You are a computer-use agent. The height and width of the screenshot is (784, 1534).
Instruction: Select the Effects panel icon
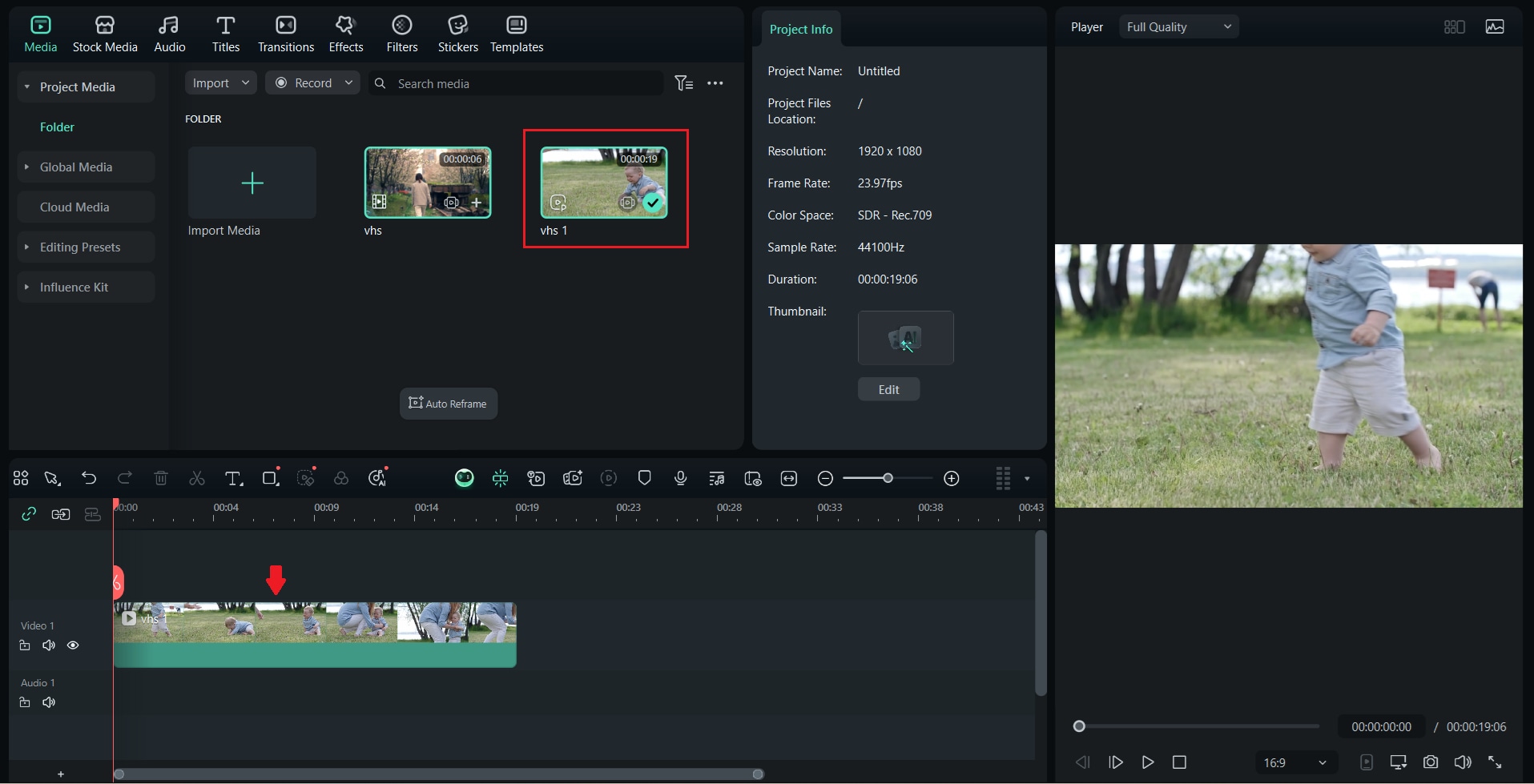coord(345,32)
